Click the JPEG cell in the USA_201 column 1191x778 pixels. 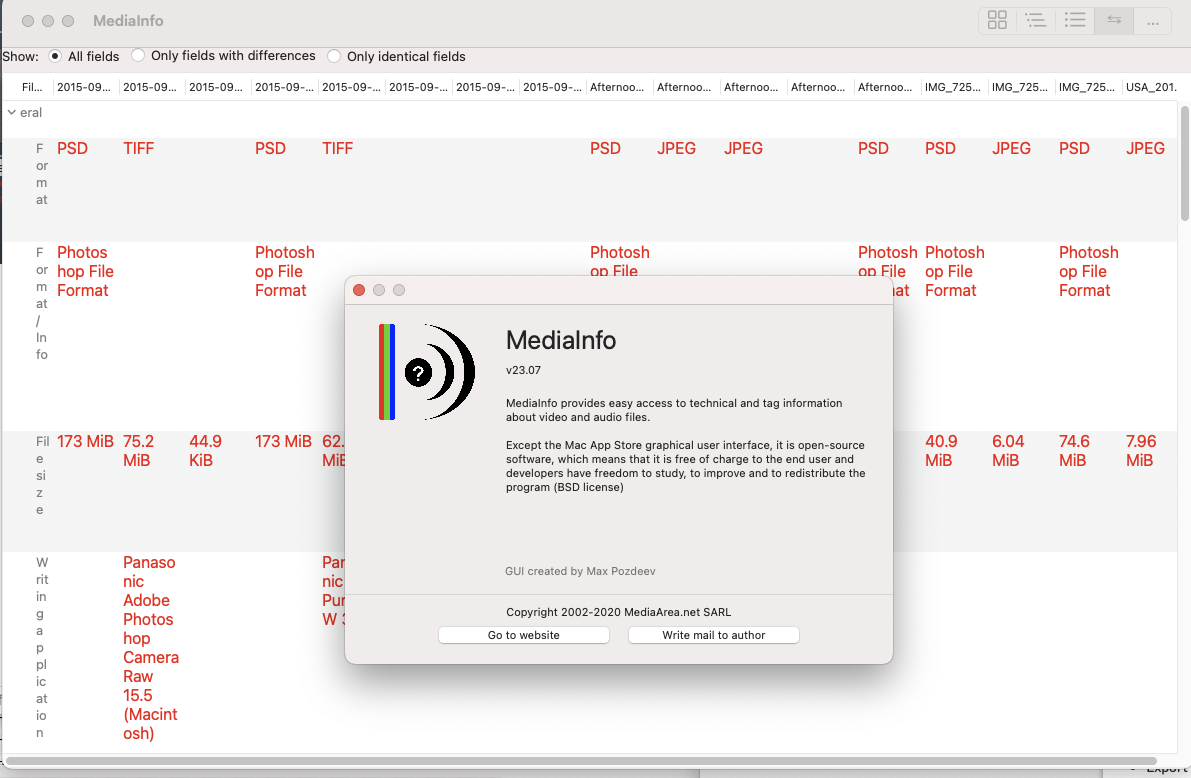point(1145,148)
